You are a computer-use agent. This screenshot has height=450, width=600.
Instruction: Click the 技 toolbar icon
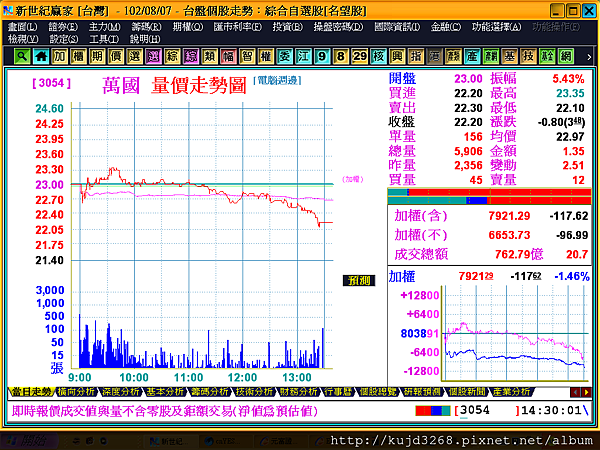click(528, 56)
